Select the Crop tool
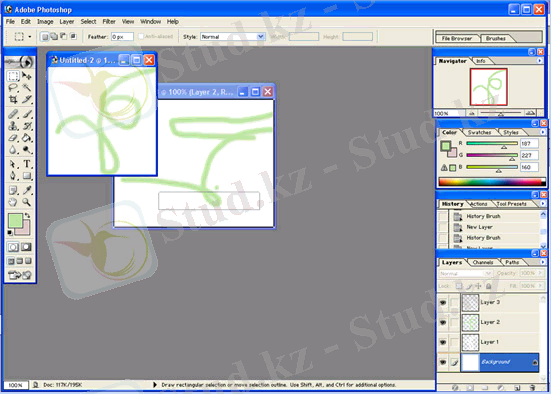 tap(13, 99)
